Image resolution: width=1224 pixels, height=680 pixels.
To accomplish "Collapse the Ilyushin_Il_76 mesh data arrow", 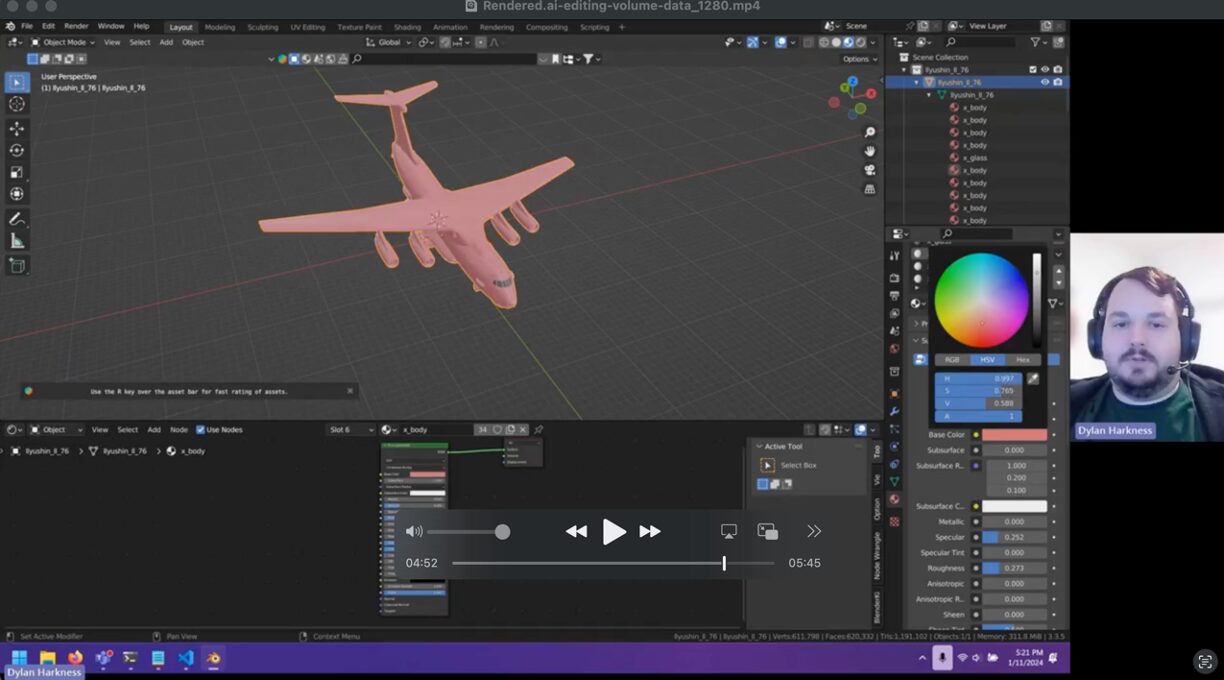I will (x=929, y=95).
